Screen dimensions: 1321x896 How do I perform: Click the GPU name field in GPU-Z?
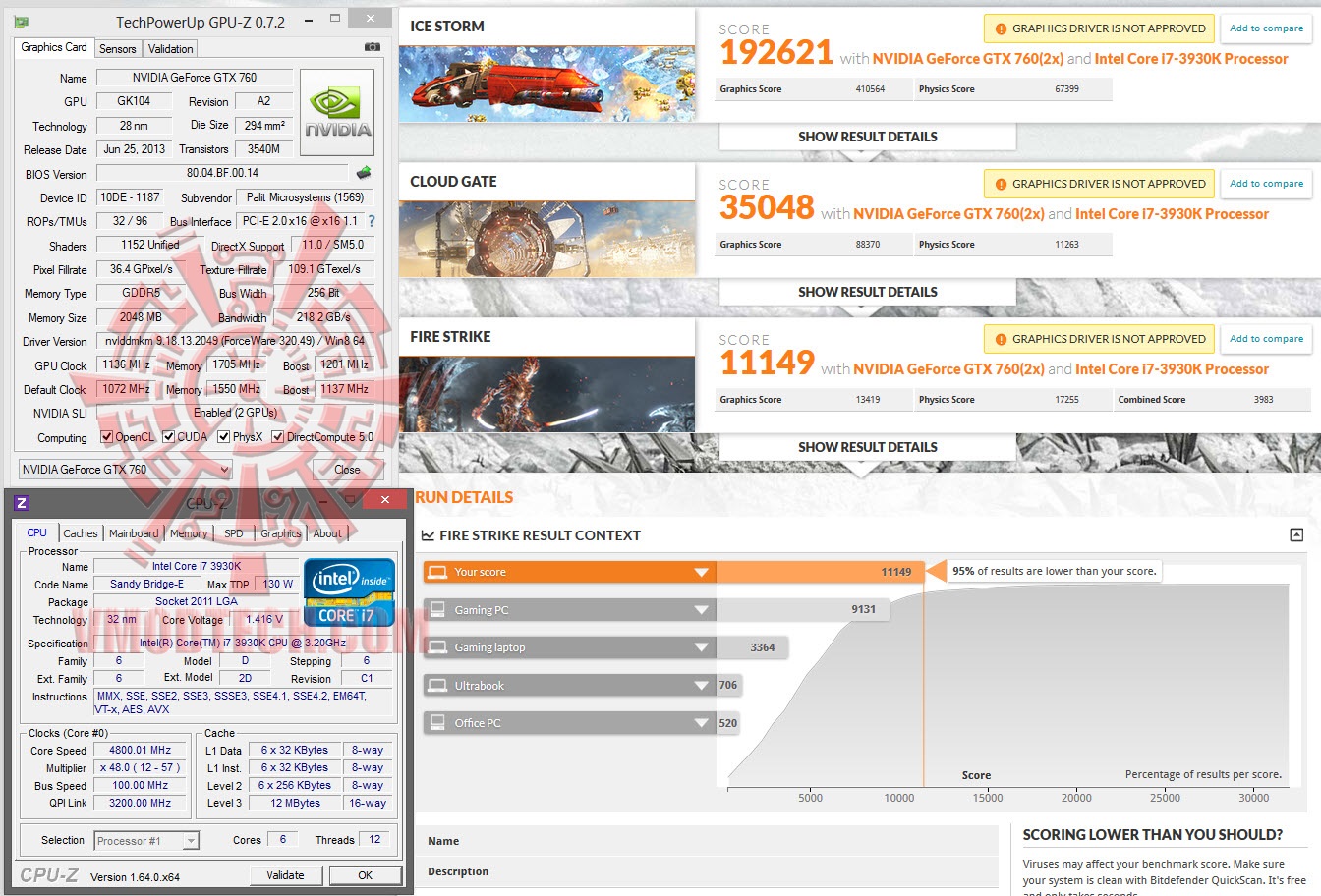click(195, 78)
